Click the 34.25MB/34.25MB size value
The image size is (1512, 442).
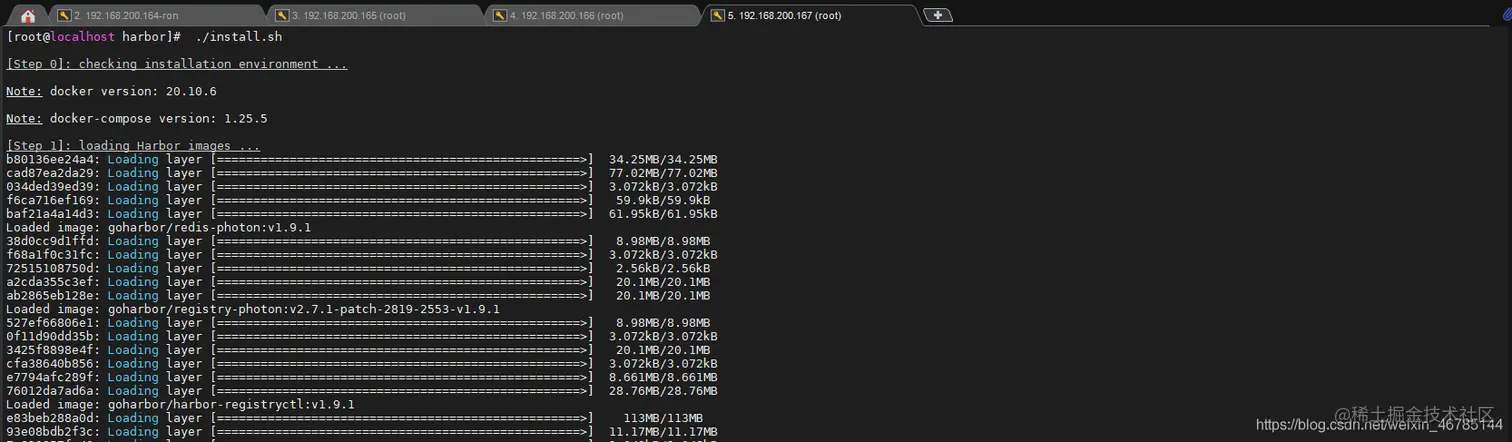663,159
